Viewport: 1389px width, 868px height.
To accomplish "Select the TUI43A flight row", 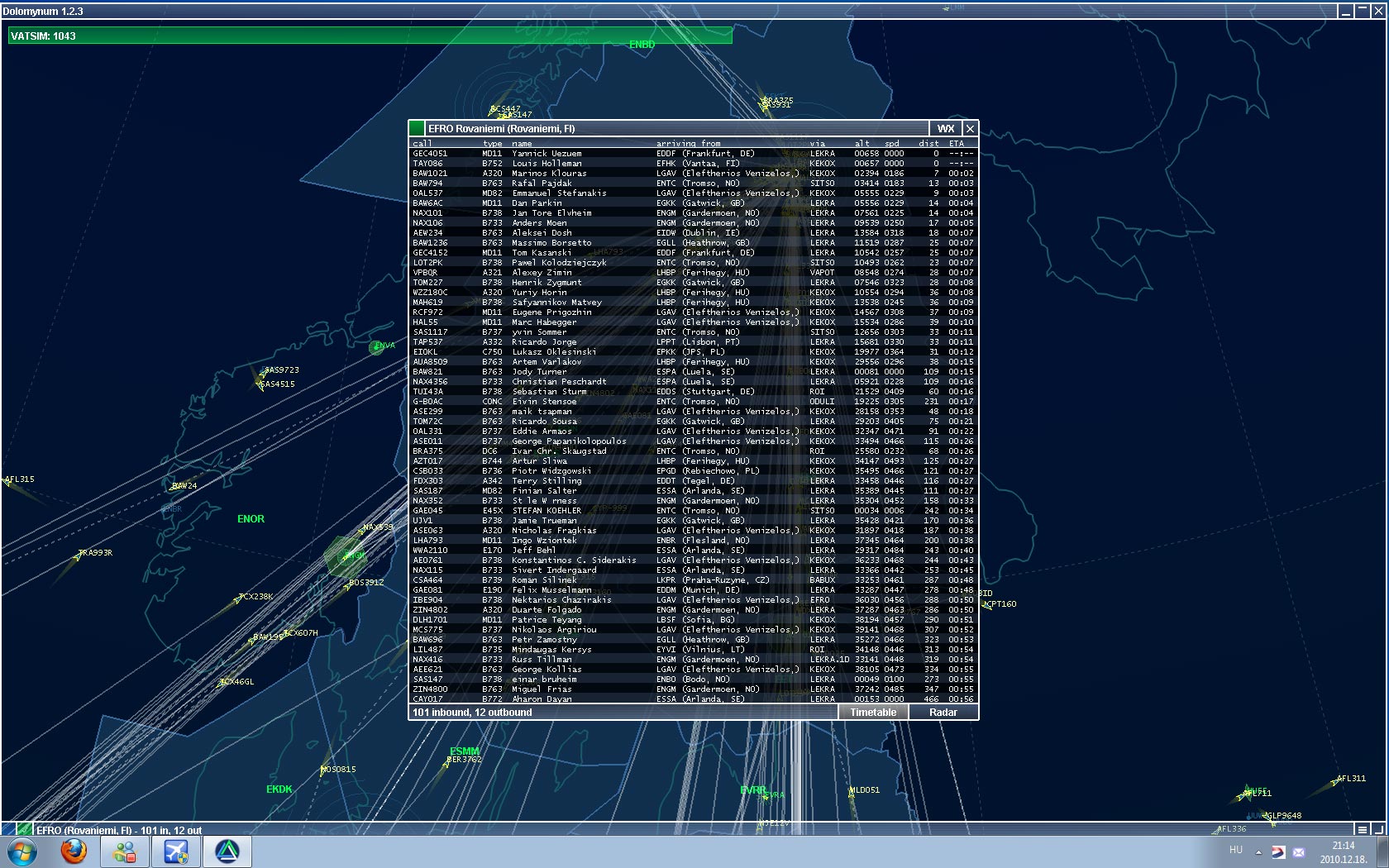I will pyautogui.click(x=694, y=392).
